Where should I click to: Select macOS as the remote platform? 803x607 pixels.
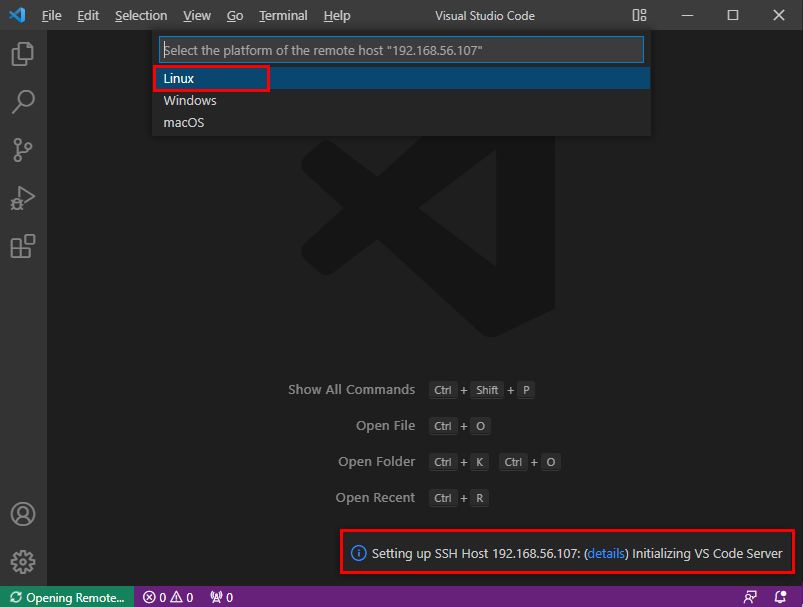(402, 122)
